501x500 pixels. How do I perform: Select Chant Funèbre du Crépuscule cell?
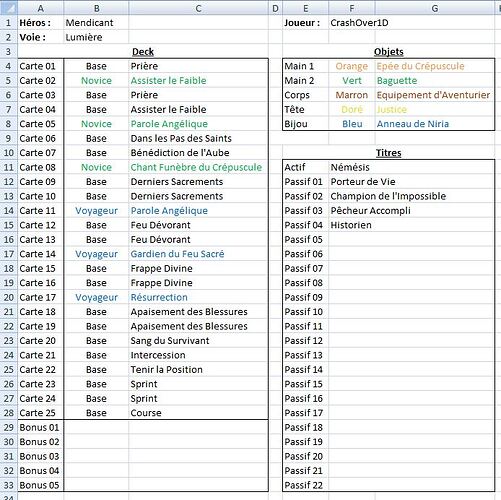click(x=198, y=167)
